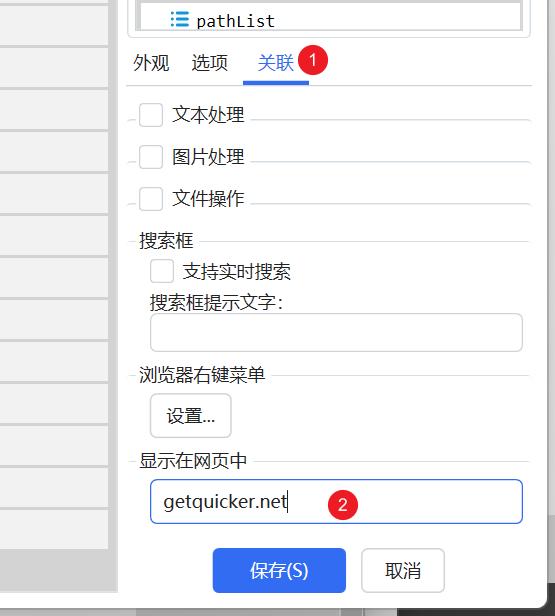Open browser context menu 设置... button

(190, 416)
